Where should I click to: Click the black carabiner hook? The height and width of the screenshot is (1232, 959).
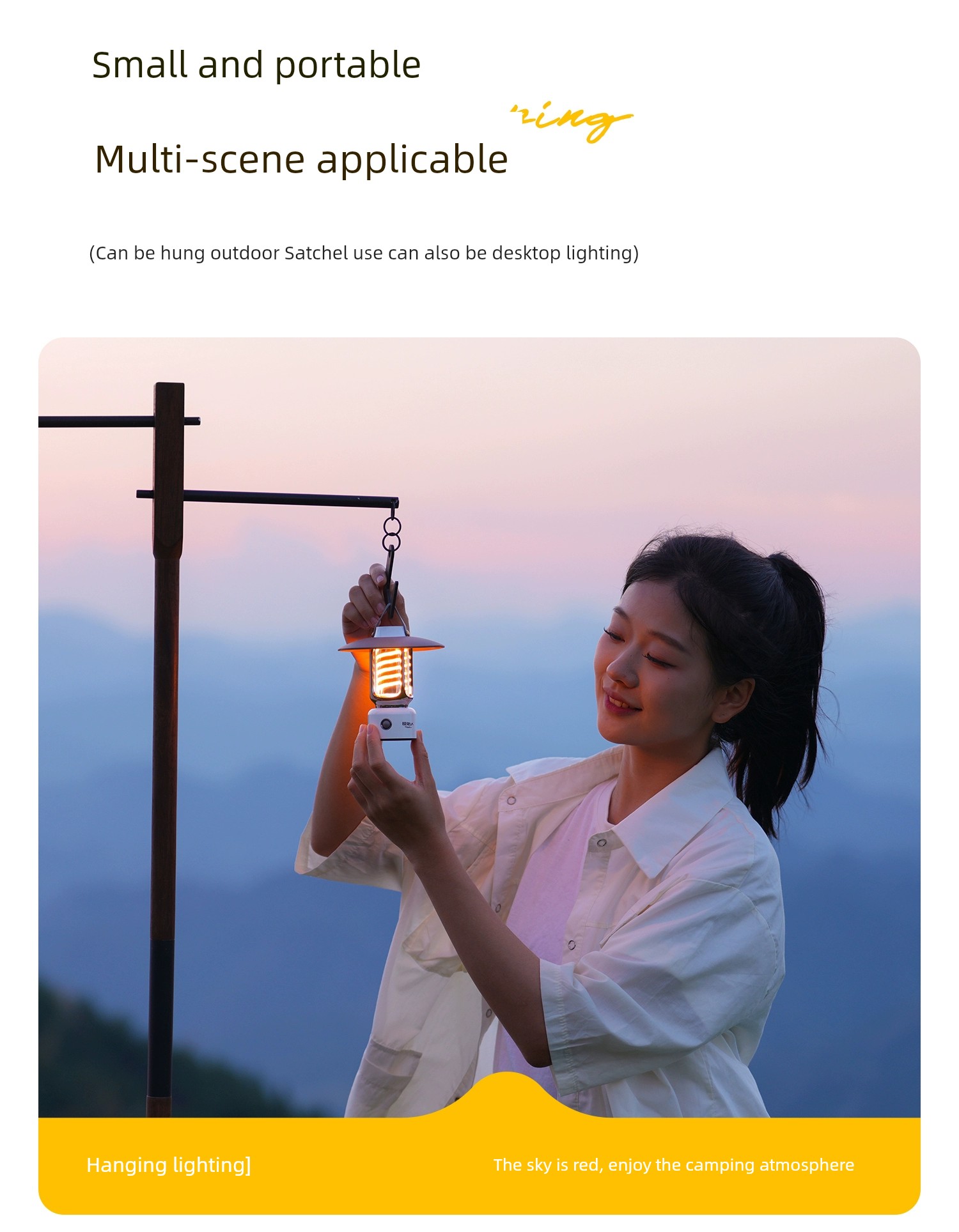pos(390,580)
